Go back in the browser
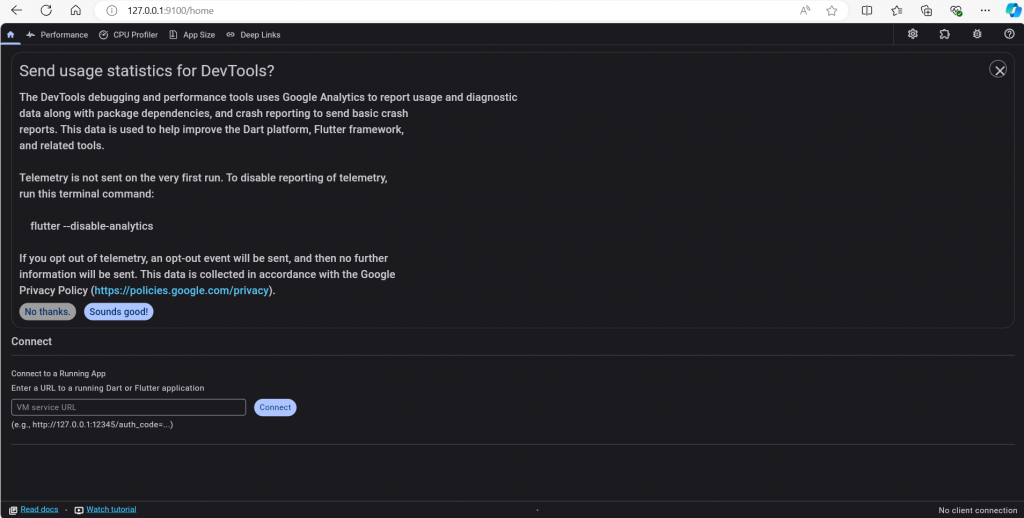Image resolution: width=1024 pixels, height=518 pixels. (16, 10)
